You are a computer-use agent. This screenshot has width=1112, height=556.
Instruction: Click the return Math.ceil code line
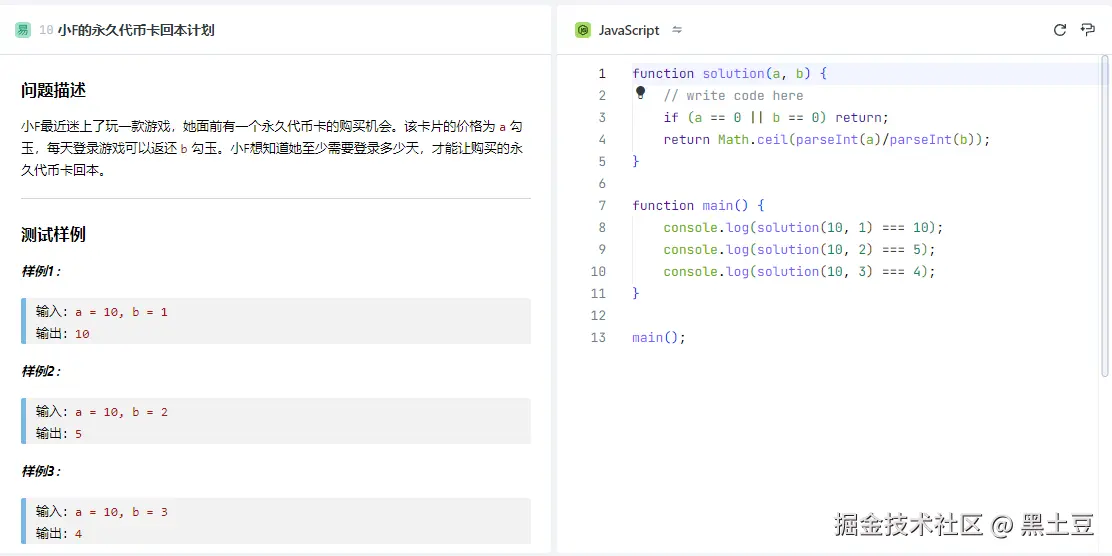tap(826, 140)
